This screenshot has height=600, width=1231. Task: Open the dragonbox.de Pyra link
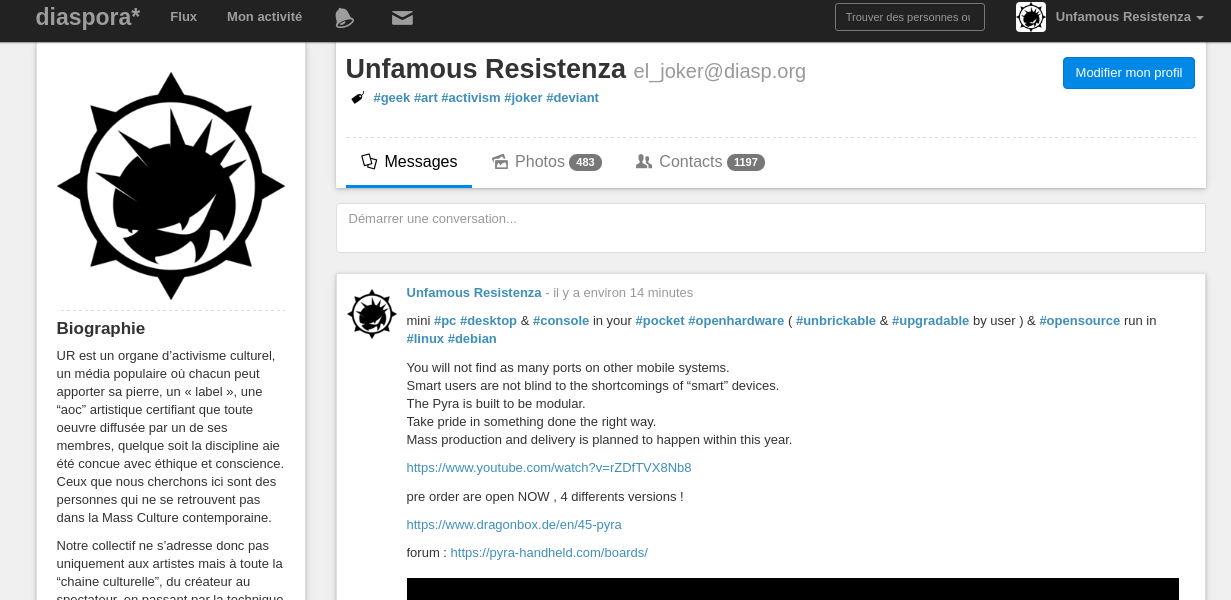point(514,525)
